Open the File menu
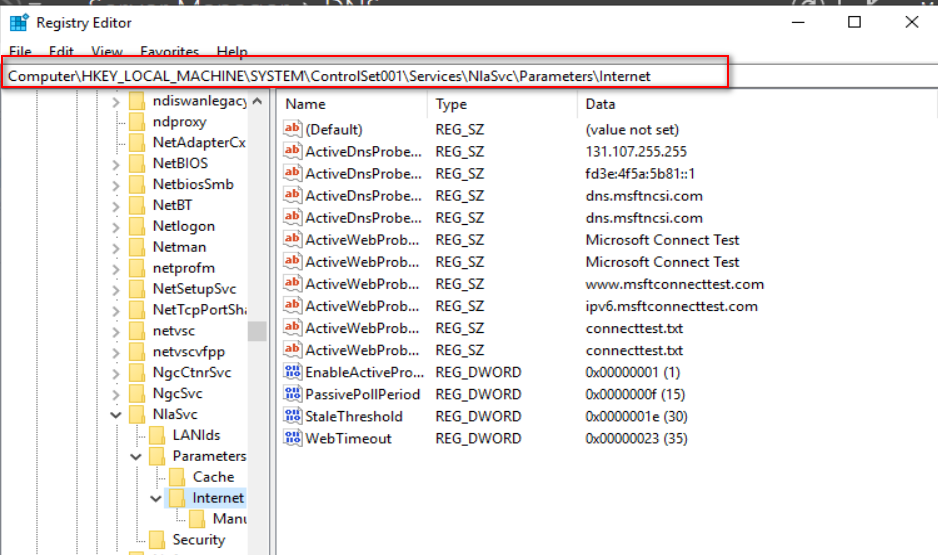Image resolution: width=938 pixels, height=555 pixels. point(20,51)
